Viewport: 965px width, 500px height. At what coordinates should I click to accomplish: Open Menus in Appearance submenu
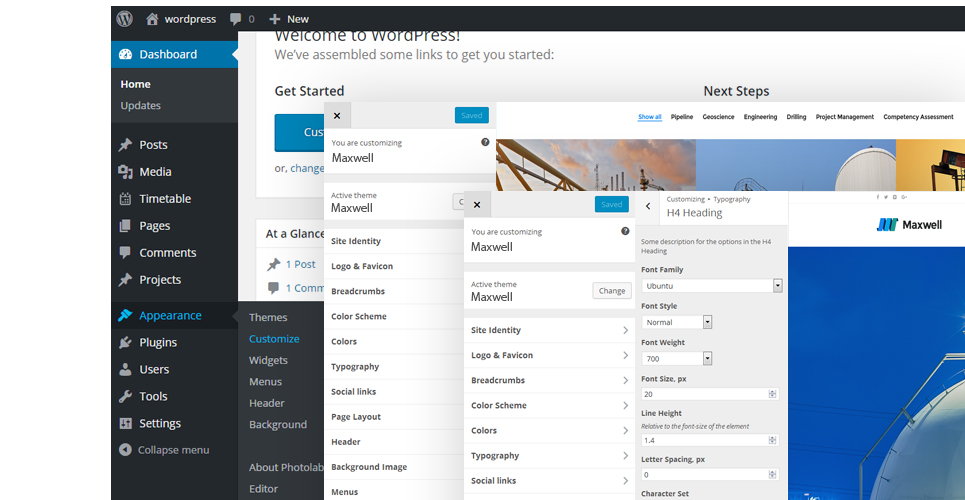coord(265,382)
